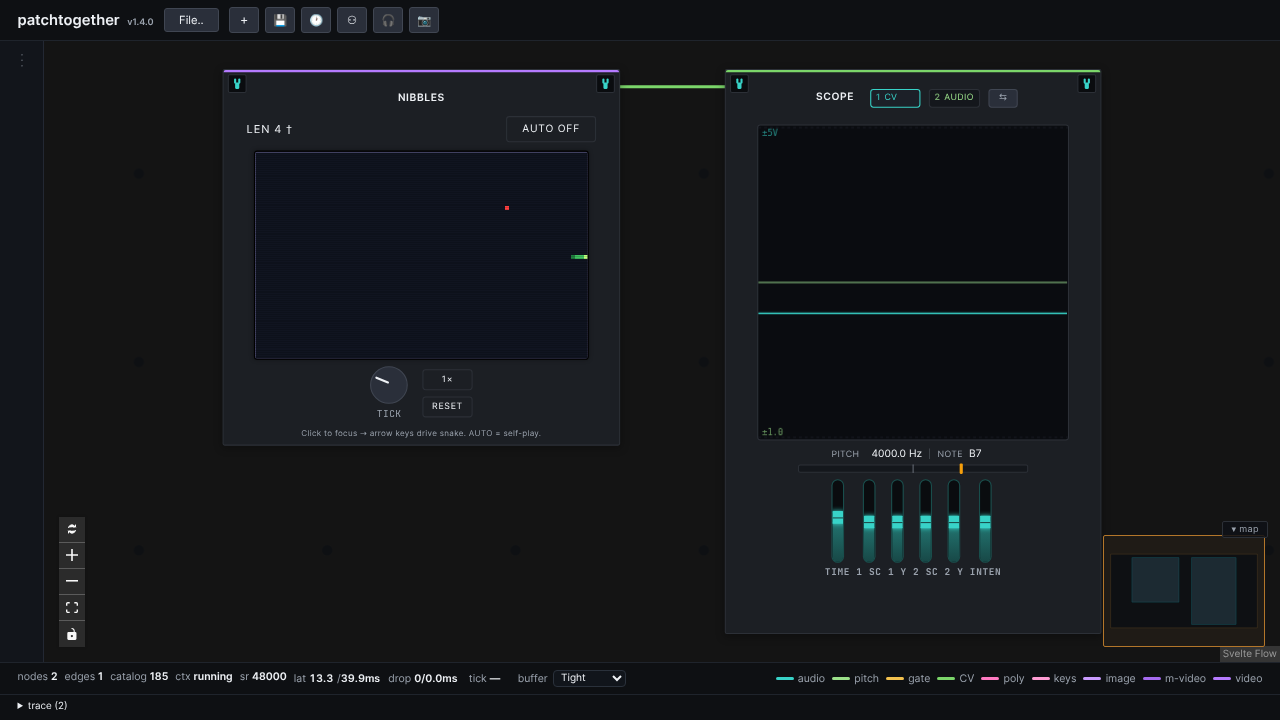Collapse the minimap with map toggle
The image size is (1280, 720).
pyautogui.click(x=1245, y=529)
